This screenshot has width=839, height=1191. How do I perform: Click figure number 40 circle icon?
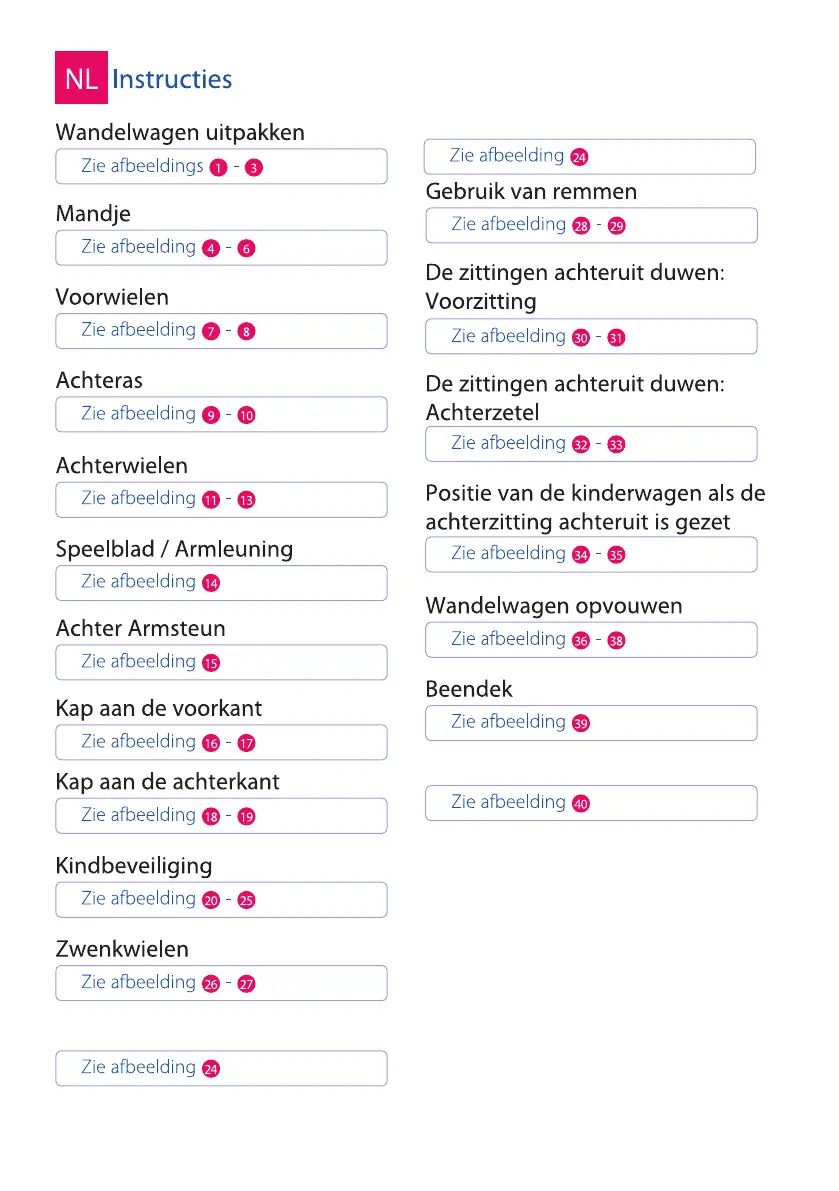click(580, 803)
